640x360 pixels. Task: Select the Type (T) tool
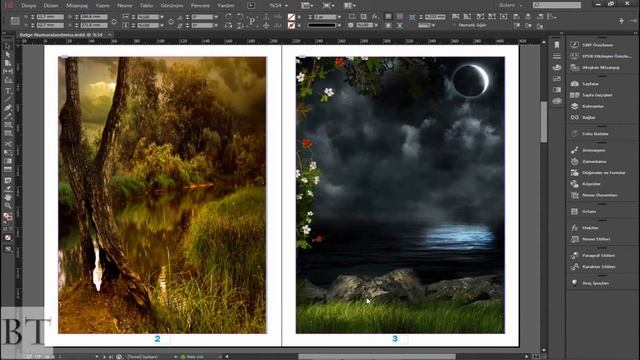pos(8,91)
